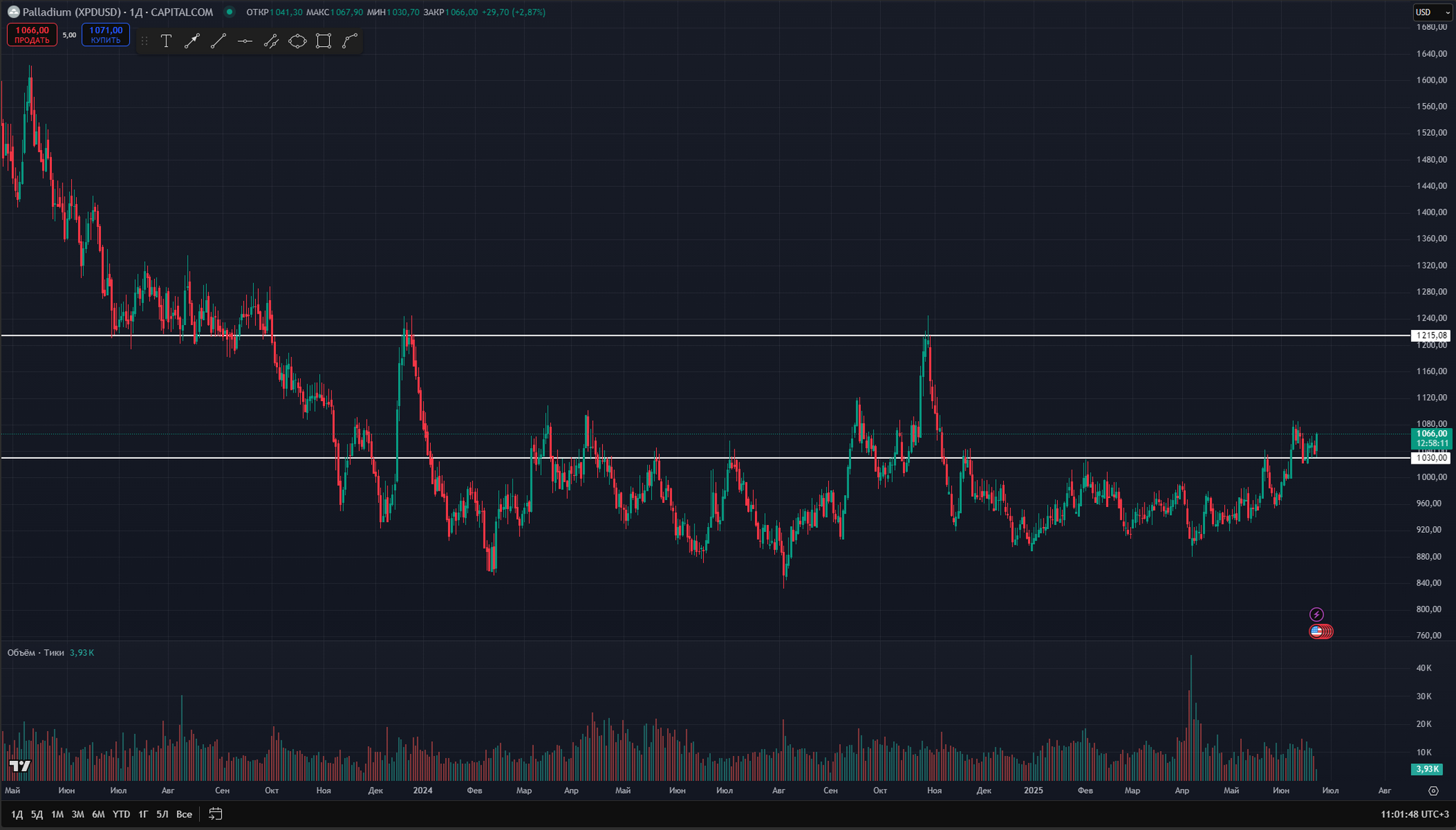Select the Trend line tool
The height and width of the screenshot is (830, 1456).
point(218,41)
